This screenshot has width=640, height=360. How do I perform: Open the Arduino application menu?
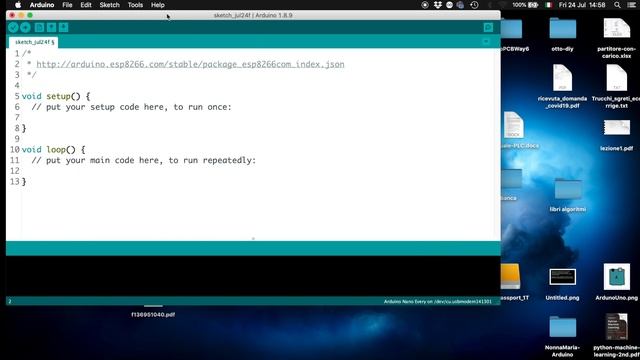pos(42,5)
